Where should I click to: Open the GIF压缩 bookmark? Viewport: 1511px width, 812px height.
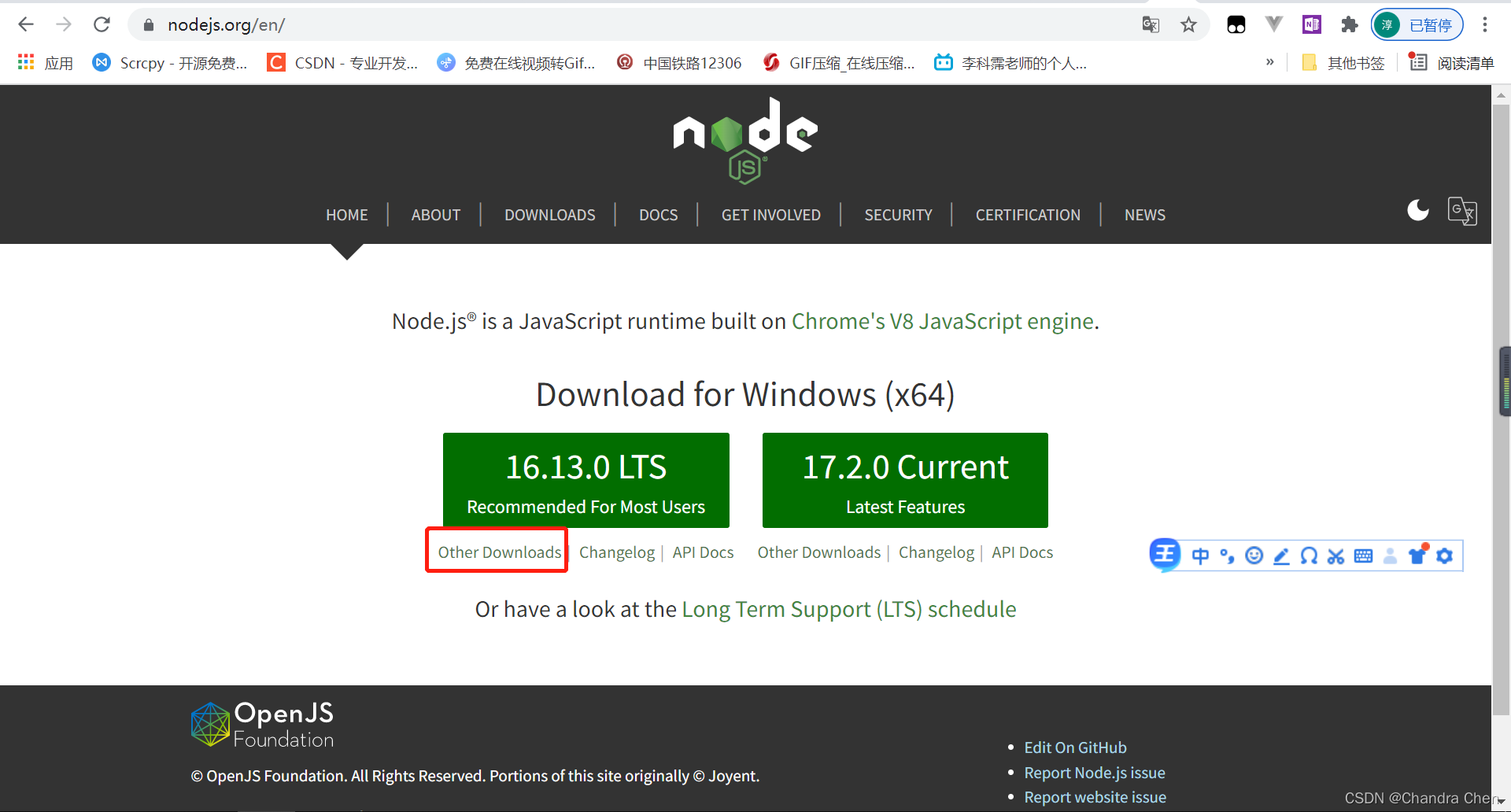pyautogui.click(x=839, y=63)
